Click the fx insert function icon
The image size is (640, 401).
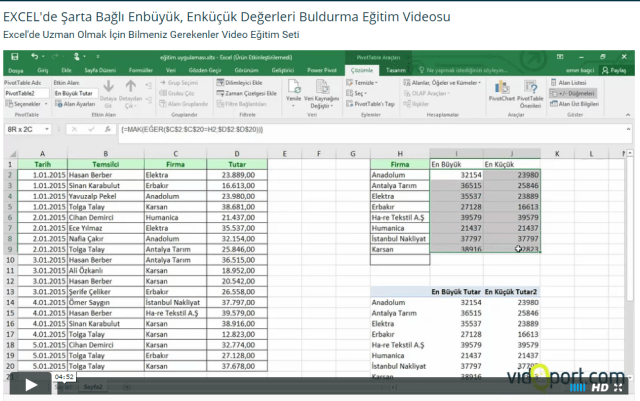pyautogui.click(x=107, y=129)
